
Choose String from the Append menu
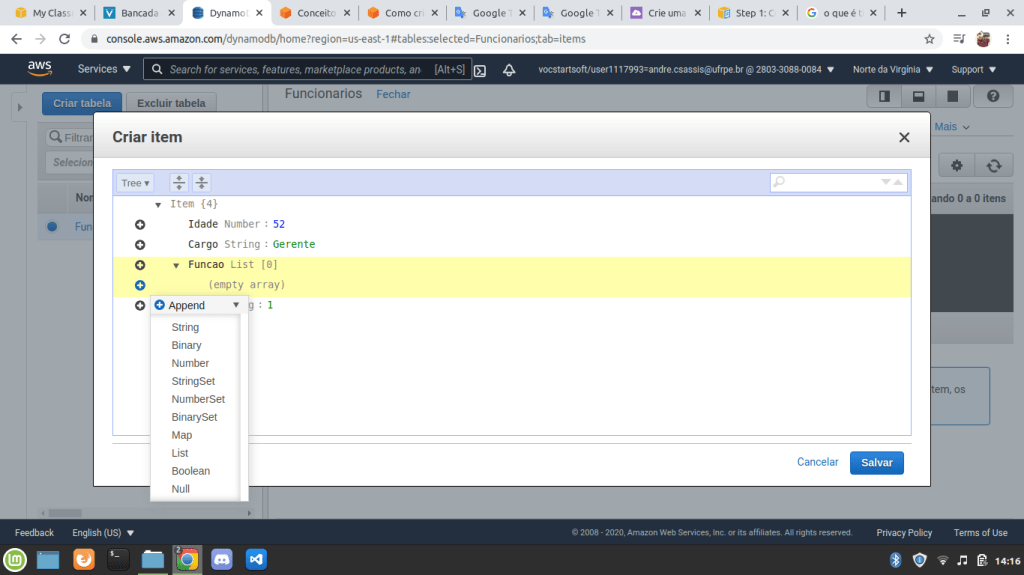[x=185, y=327]
